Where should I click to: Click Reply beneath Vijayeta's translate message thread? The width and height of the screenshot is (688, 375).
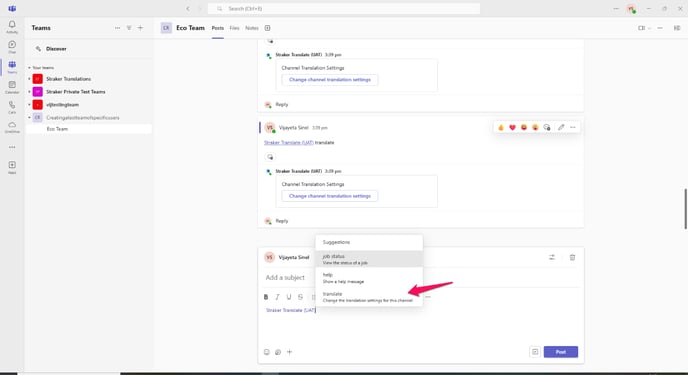282,221
